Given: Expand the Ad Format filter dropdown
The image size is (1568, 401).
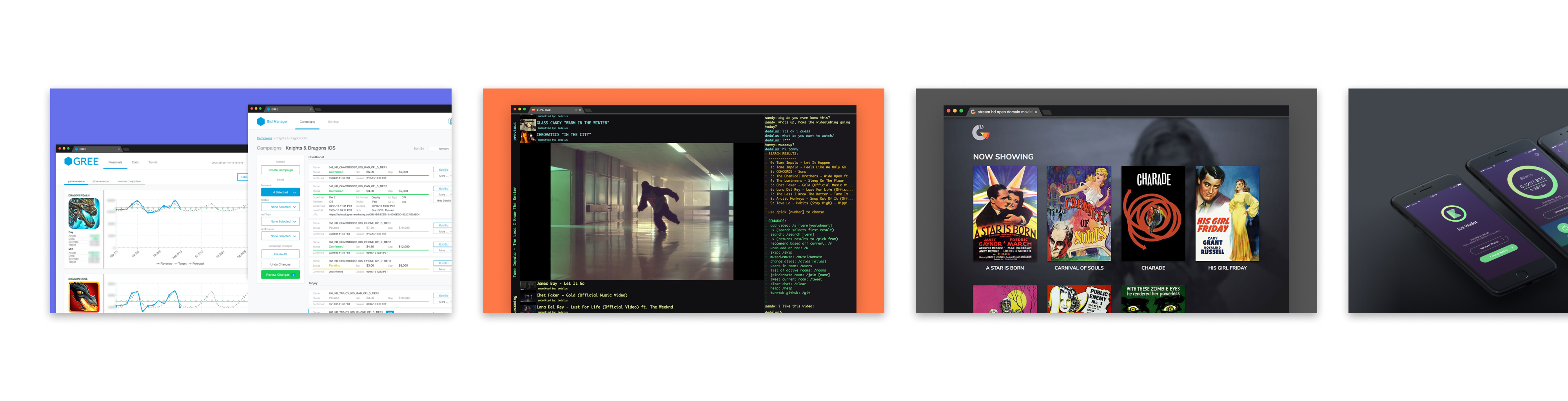Looking at the screenshot, I should 280,236.
